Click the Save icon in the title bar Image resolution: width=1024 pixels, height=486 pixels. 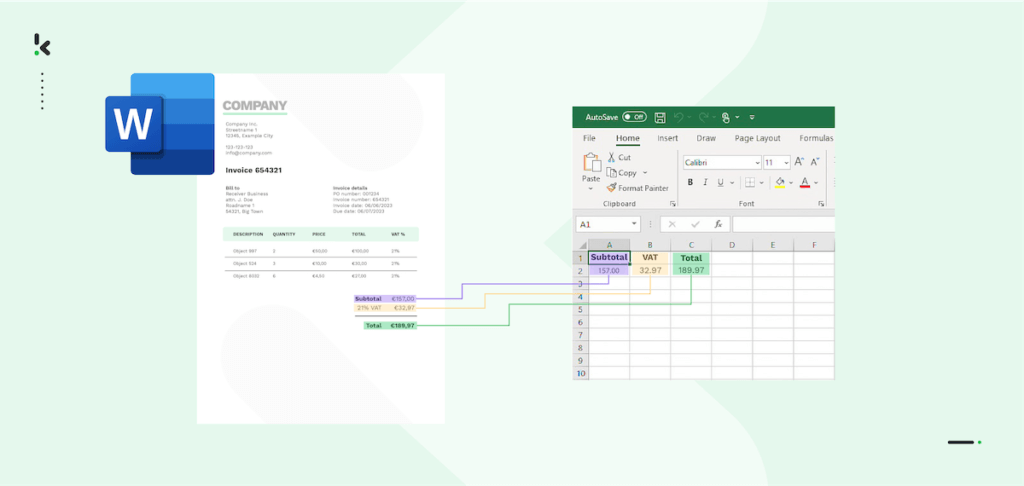tap(659, 117)
